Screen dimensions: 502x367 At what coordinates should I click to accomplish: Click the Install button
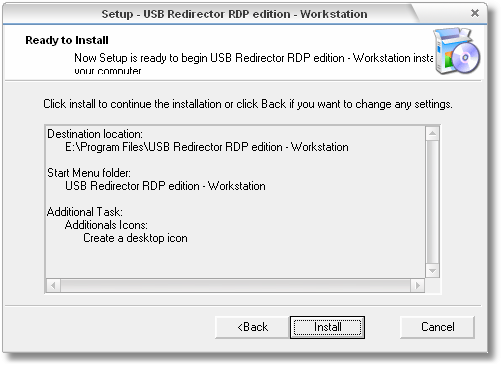(327, 327)
